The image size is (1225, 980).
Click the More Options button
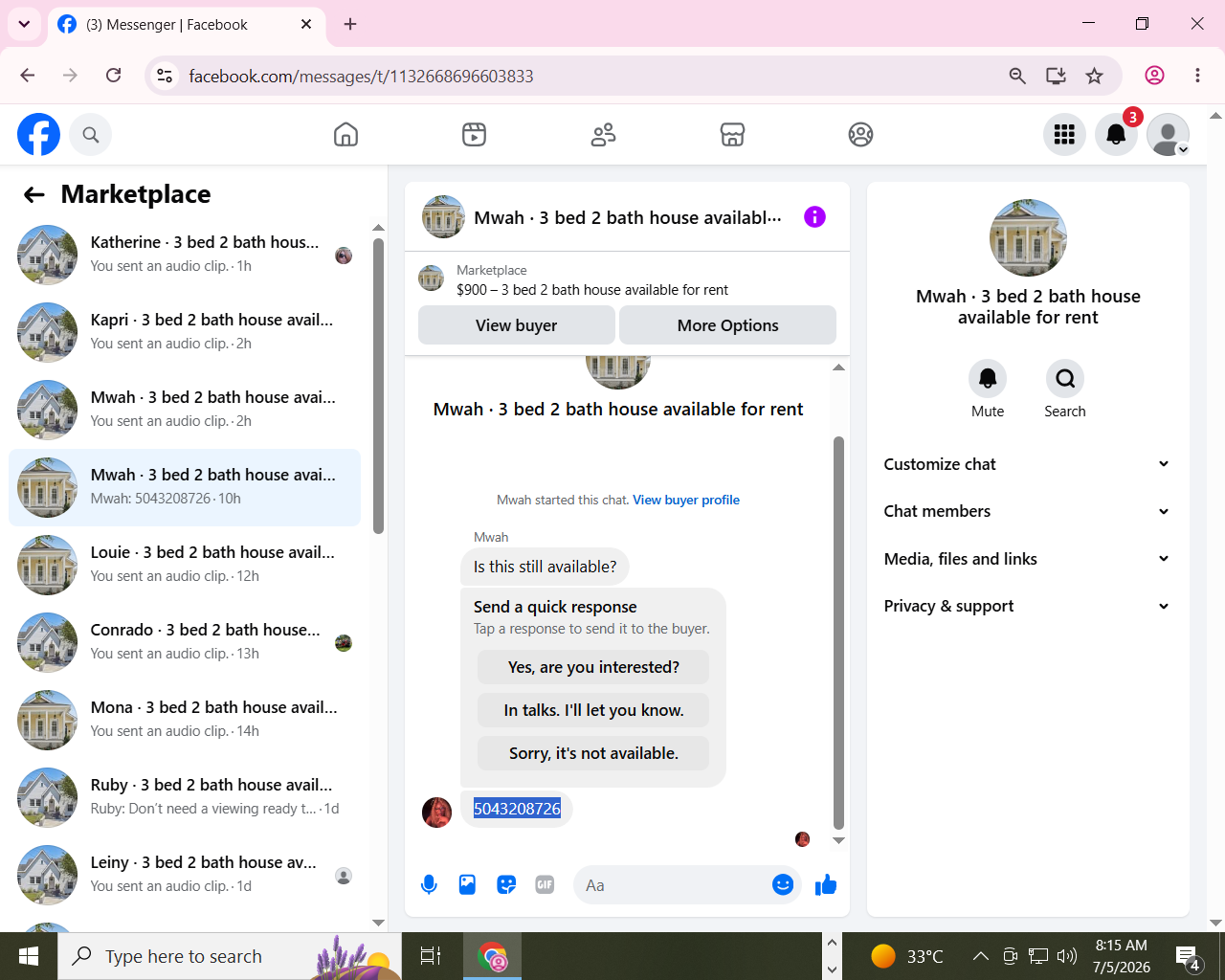coord(728,325)
